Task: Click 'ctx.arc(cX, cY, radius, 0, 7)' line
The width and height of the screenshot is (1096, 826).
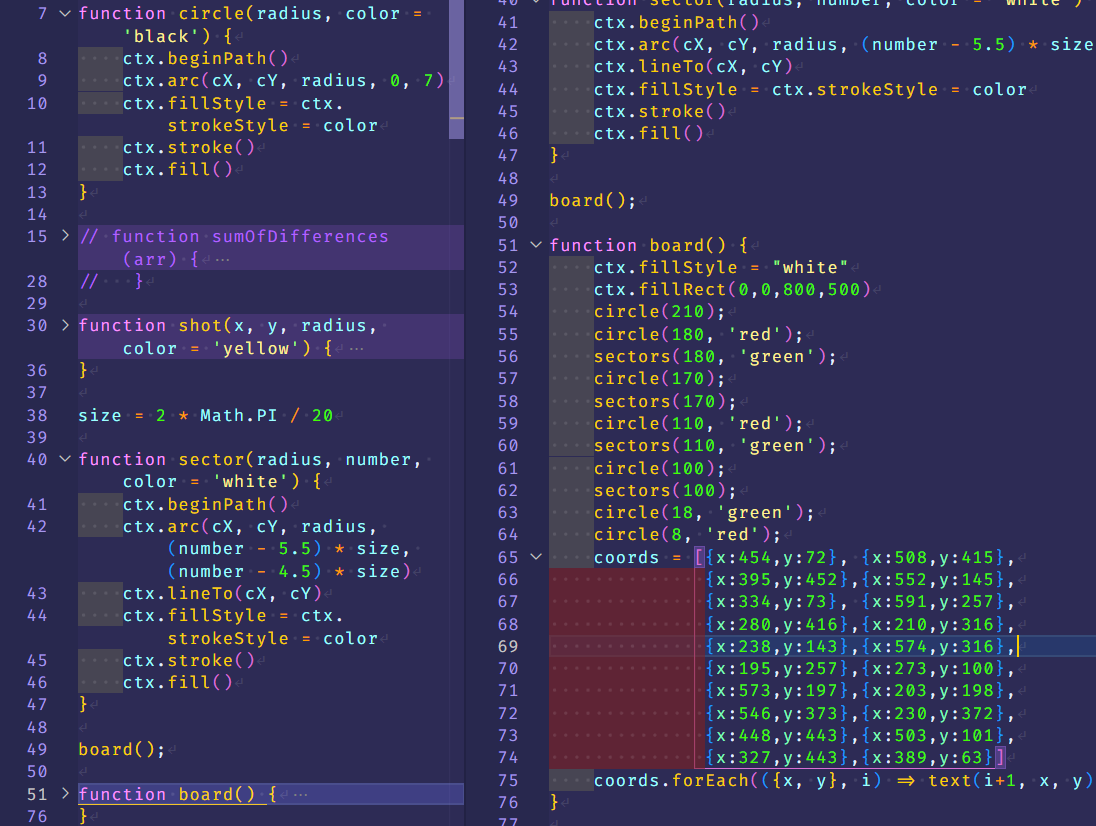Action: (x=283, y=80)
